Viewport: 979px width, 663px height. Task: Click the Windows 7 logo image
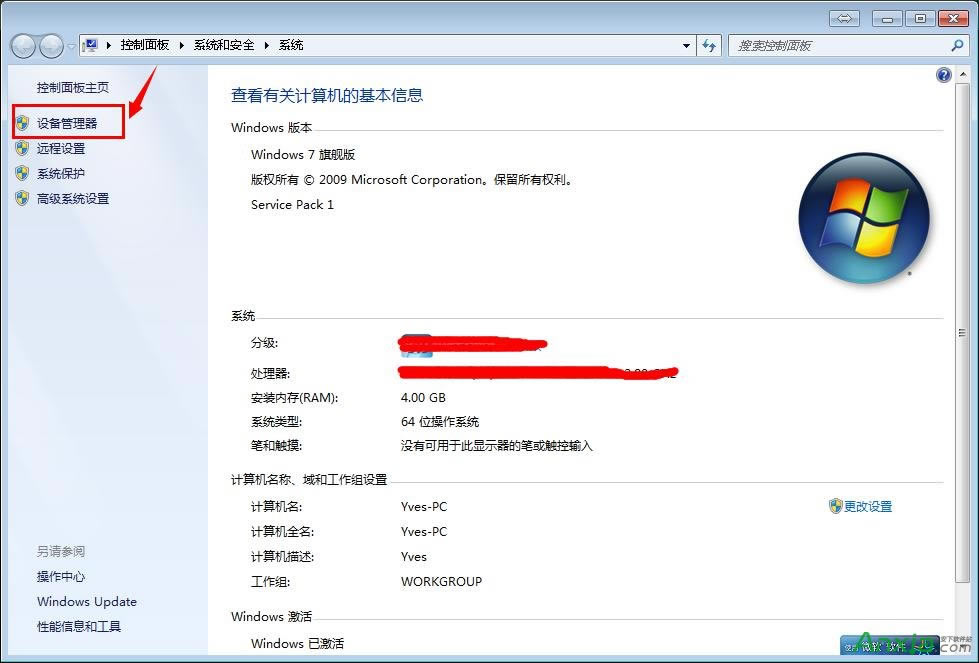click(864, 218)
